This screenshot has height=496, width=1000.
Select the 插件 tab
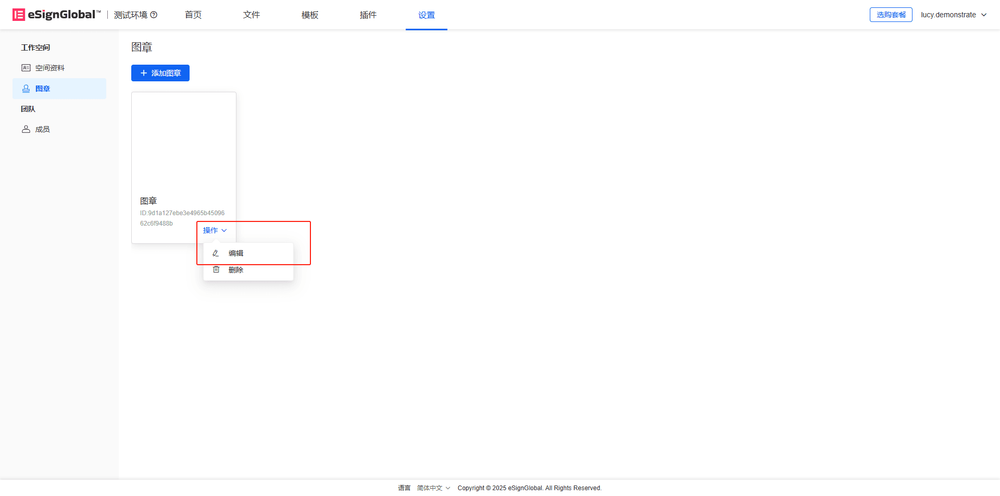click(x=368, y=15)
